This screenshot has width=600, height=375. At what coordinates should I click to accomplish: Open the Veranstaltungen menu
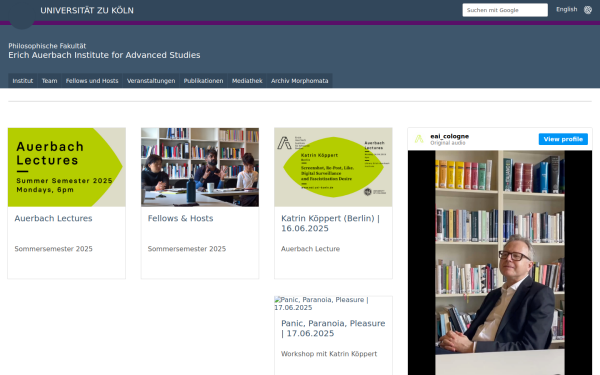point(151,81)
